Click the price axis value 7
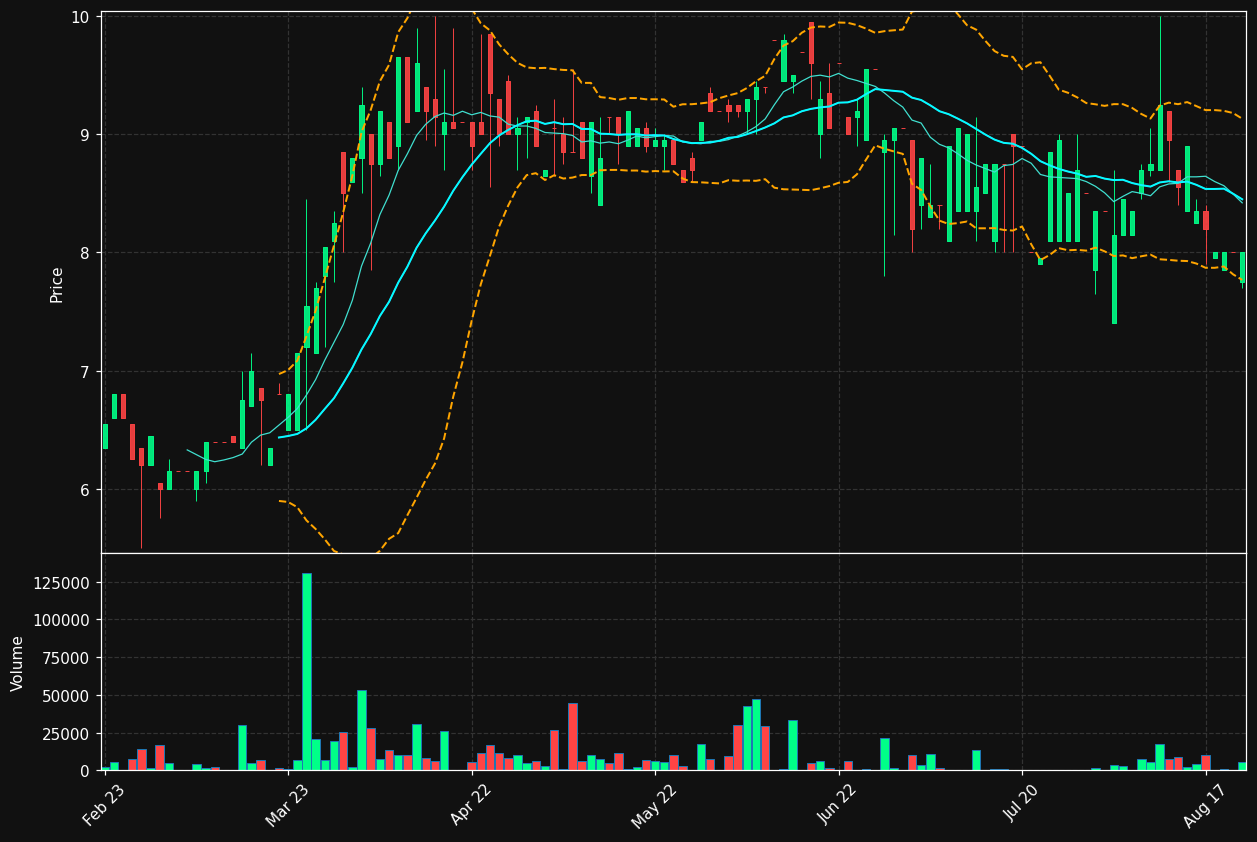 tap(85, 372)
